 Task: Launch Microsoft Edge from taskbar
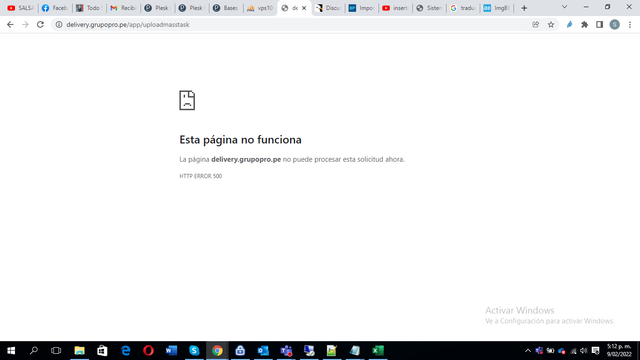125,350
